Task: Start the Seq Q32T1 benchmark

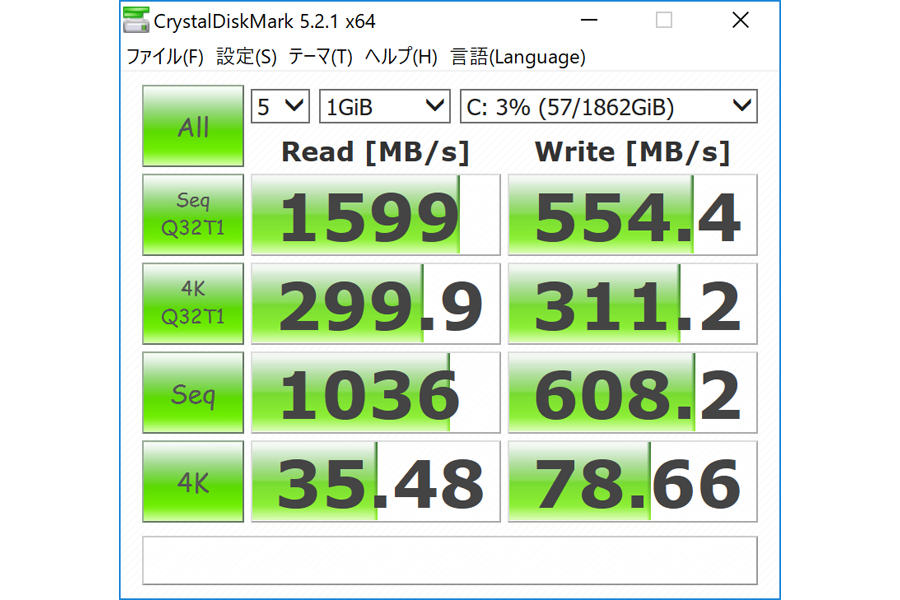Action: click(x=193, y=215)
